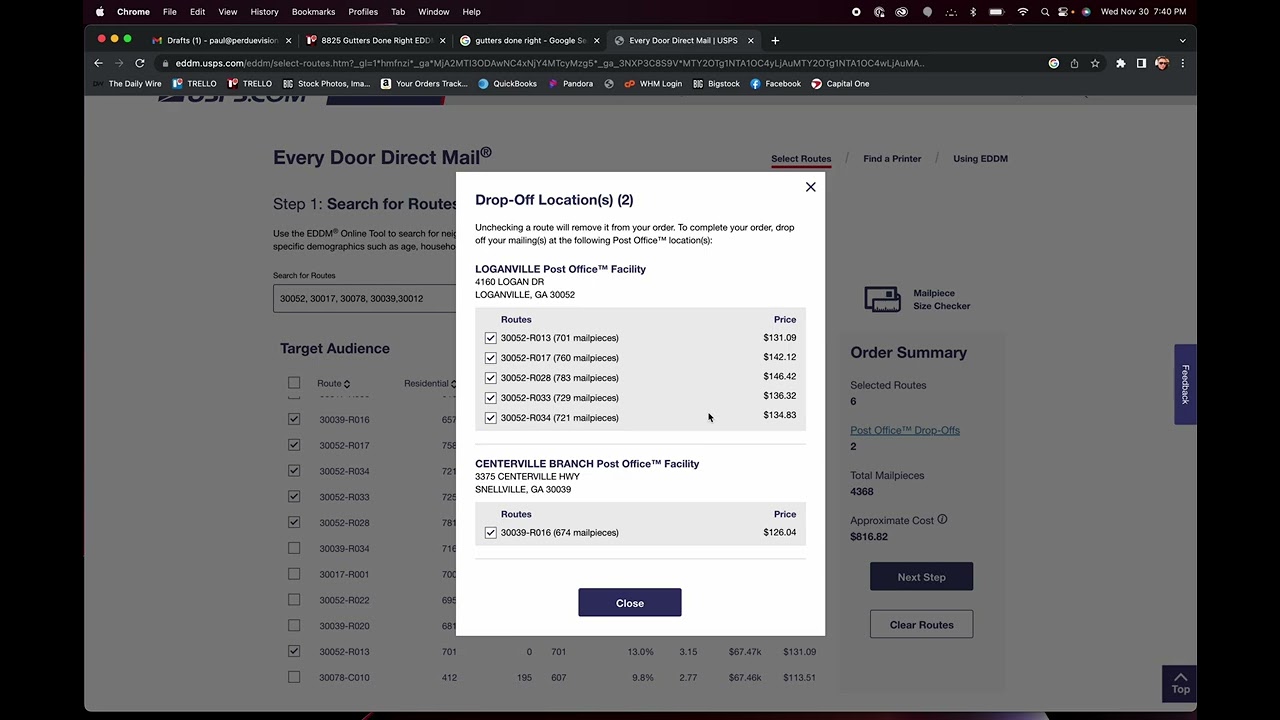Open the Chrome three-dot menu

coord(1182,63)
